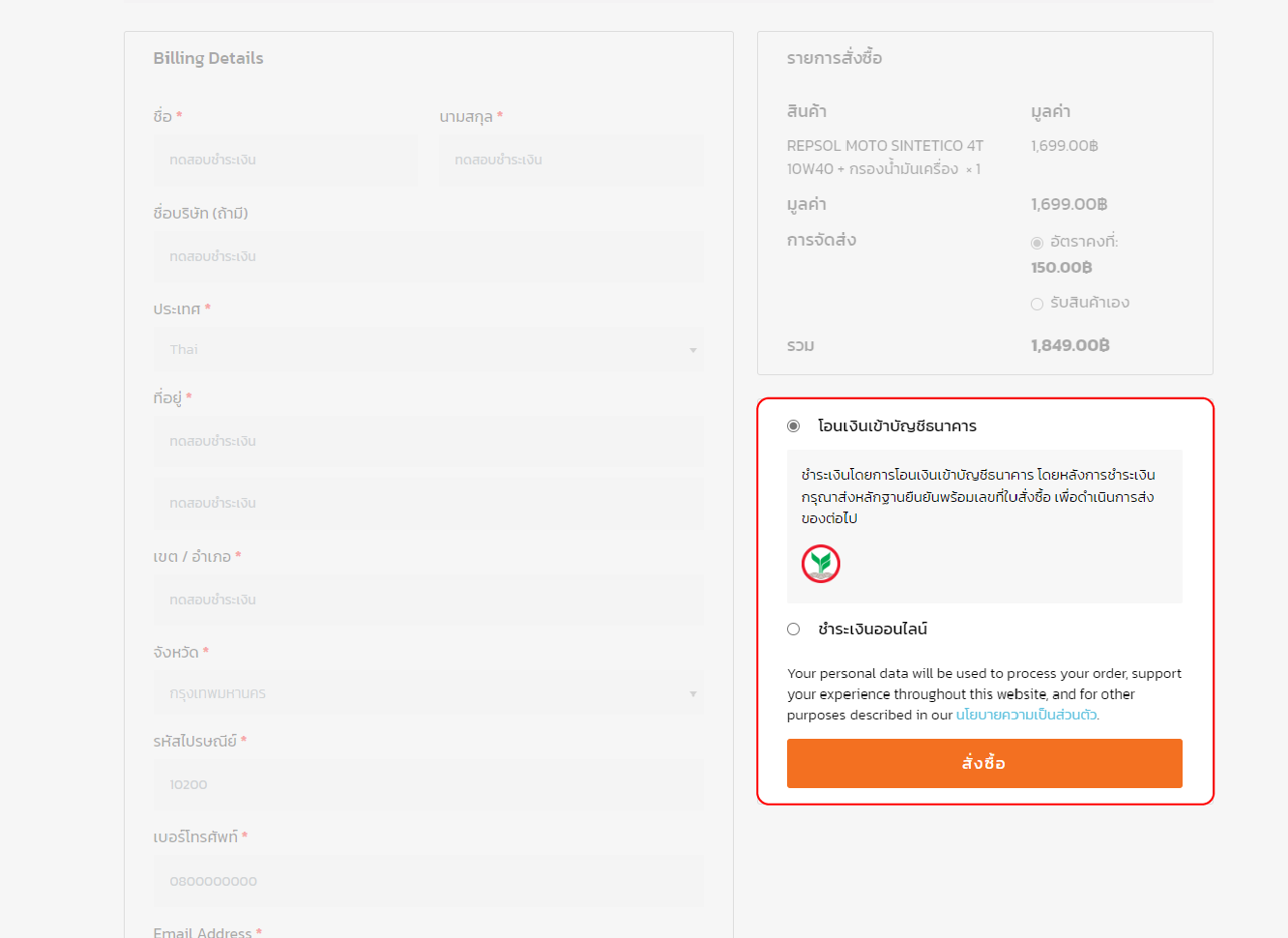Choose the อัตราคงที่ shipping option

tap(1037, 243)
